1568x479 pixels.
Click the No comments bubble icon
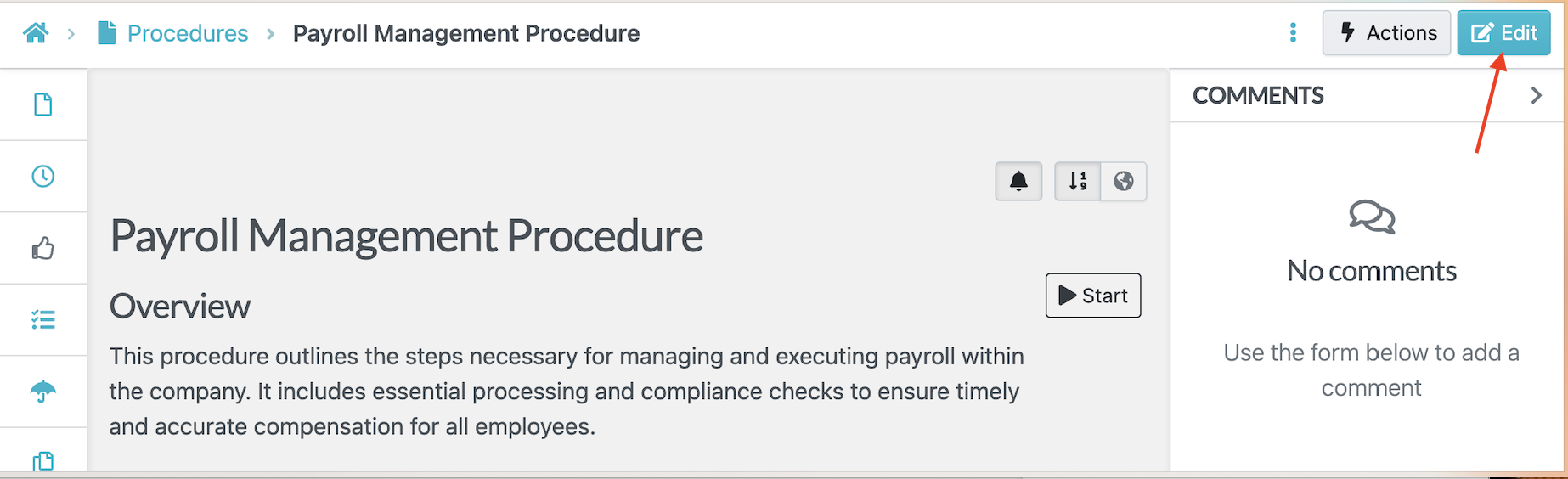tap(1372, 217)
